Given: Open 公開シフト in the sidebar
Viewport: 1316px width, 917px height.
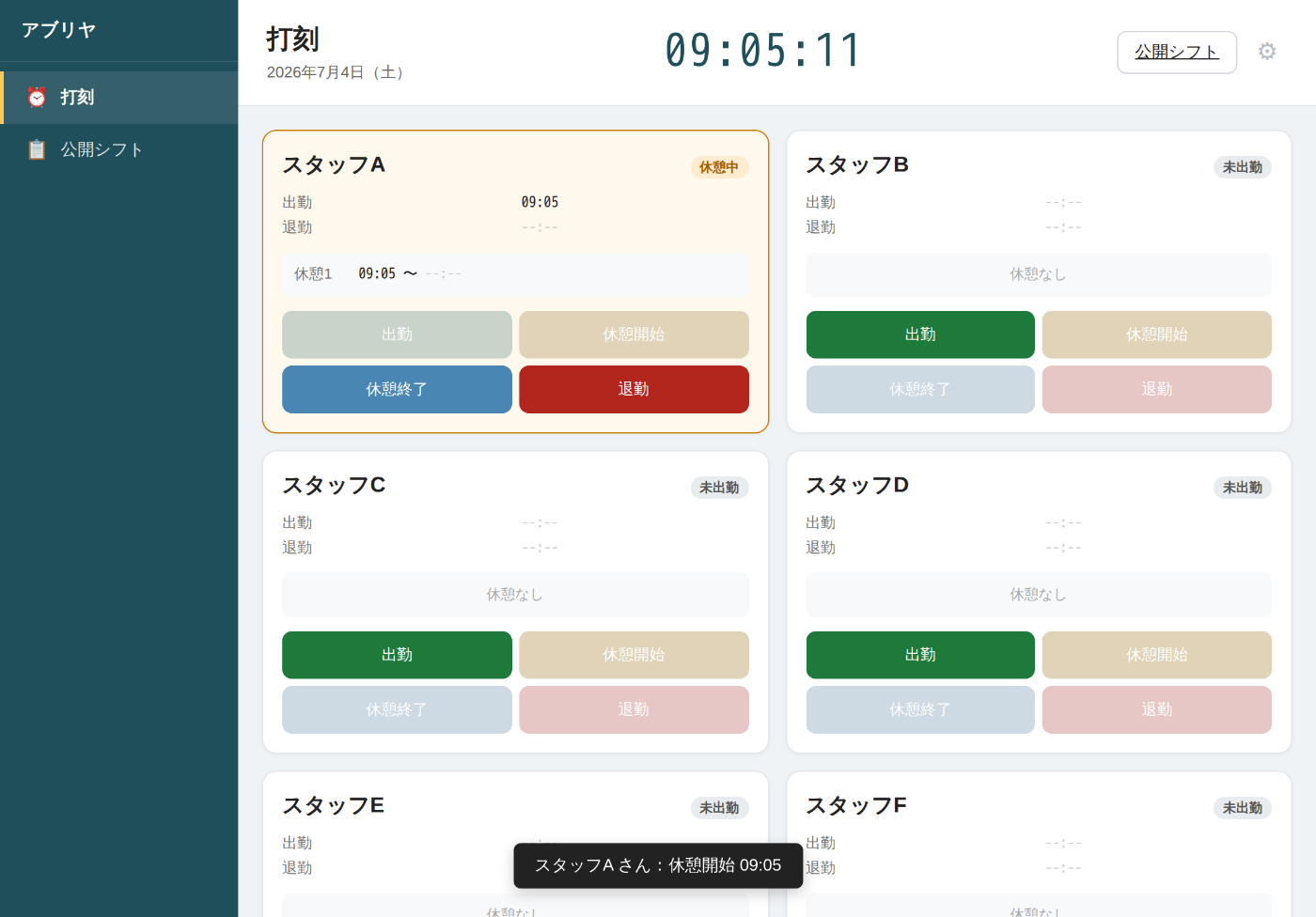Looking at the screenshot, I should pyautogui.click(x=119, y=149).
